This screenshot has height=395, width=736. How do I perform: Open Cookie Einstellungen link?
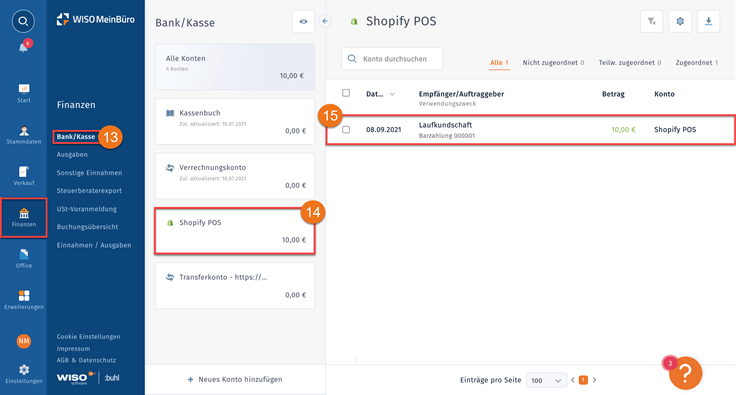[88, 337]
